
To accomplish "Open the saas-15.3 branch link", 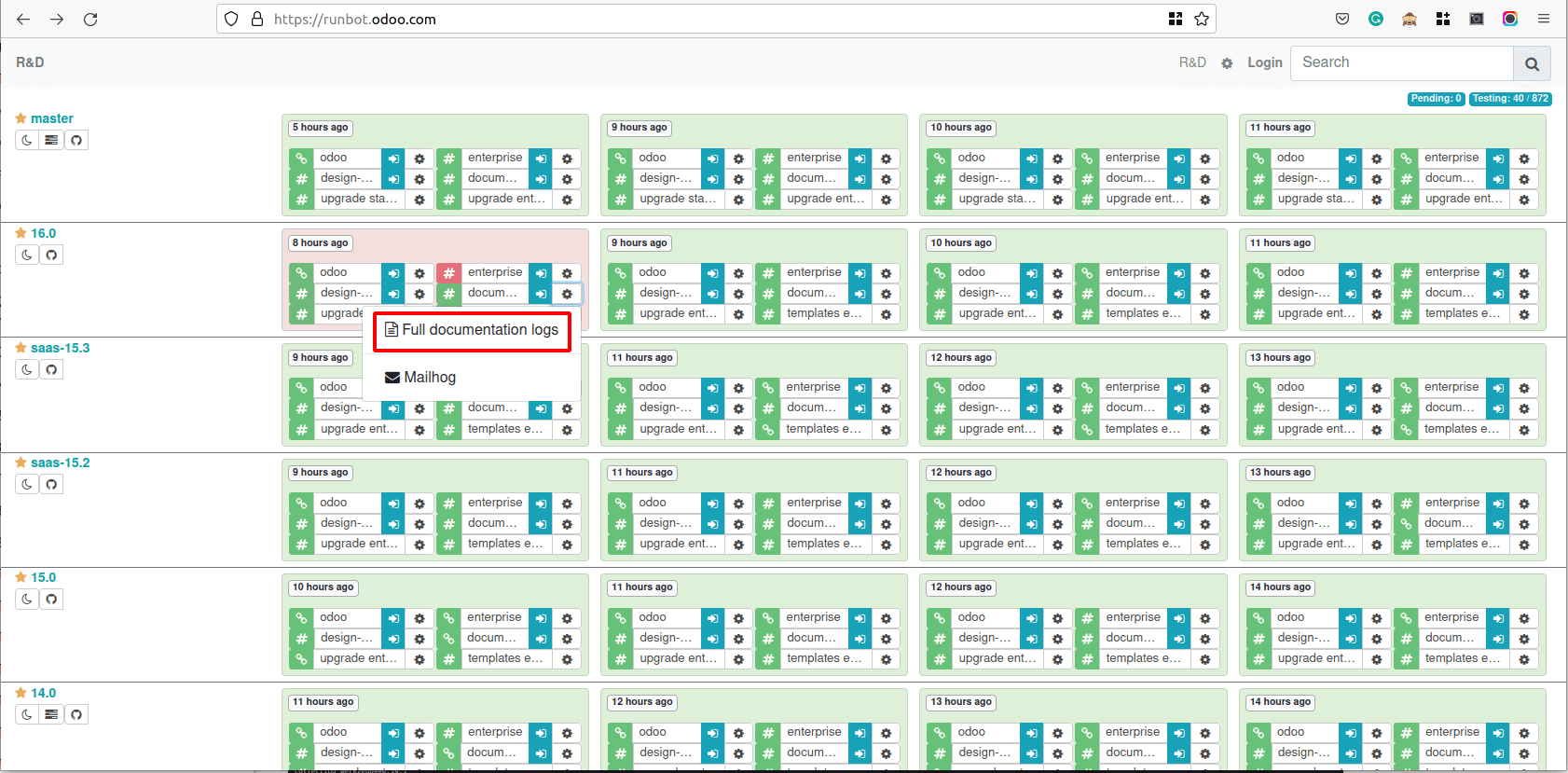I will (61, 348).
